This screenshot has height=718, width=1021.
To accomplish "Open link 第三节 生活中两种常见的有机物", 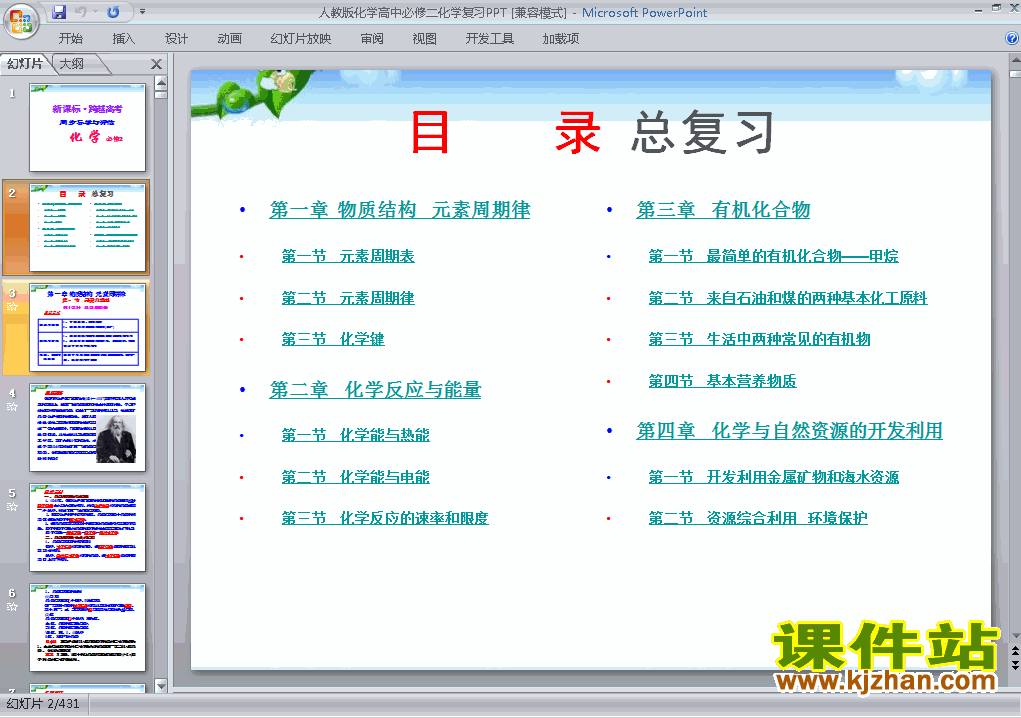I will pyautogui.click(x=759, y=339).
